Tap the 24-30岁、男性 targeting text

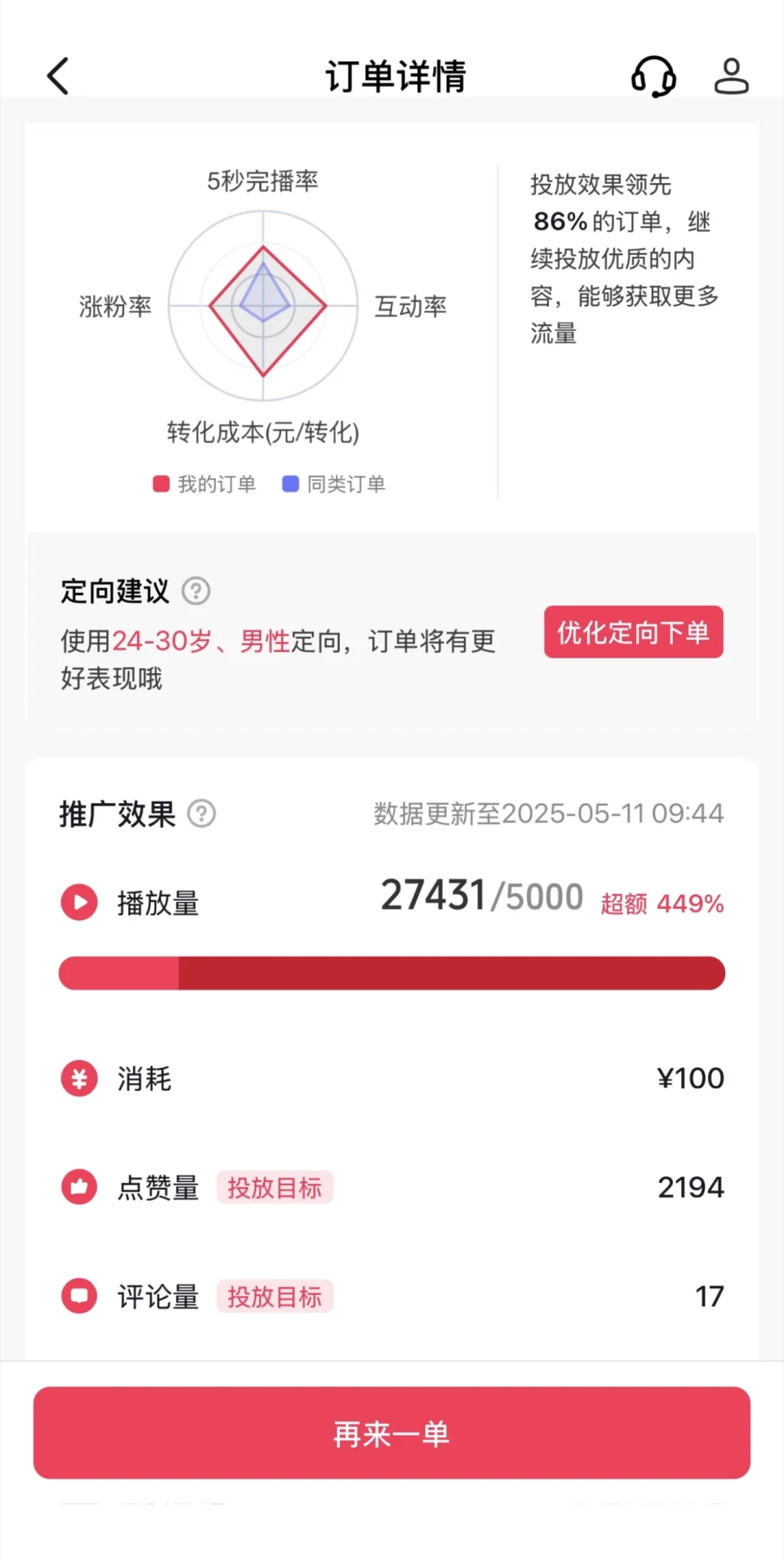click(x=201, y=641)
